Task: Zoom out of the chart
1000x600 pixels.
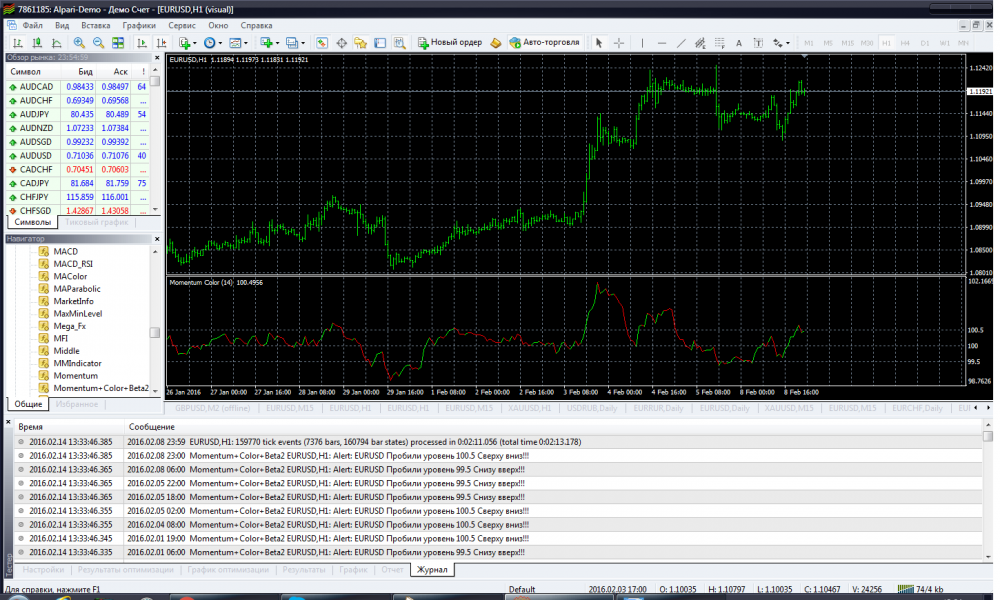Action: (x=98, y=43)
